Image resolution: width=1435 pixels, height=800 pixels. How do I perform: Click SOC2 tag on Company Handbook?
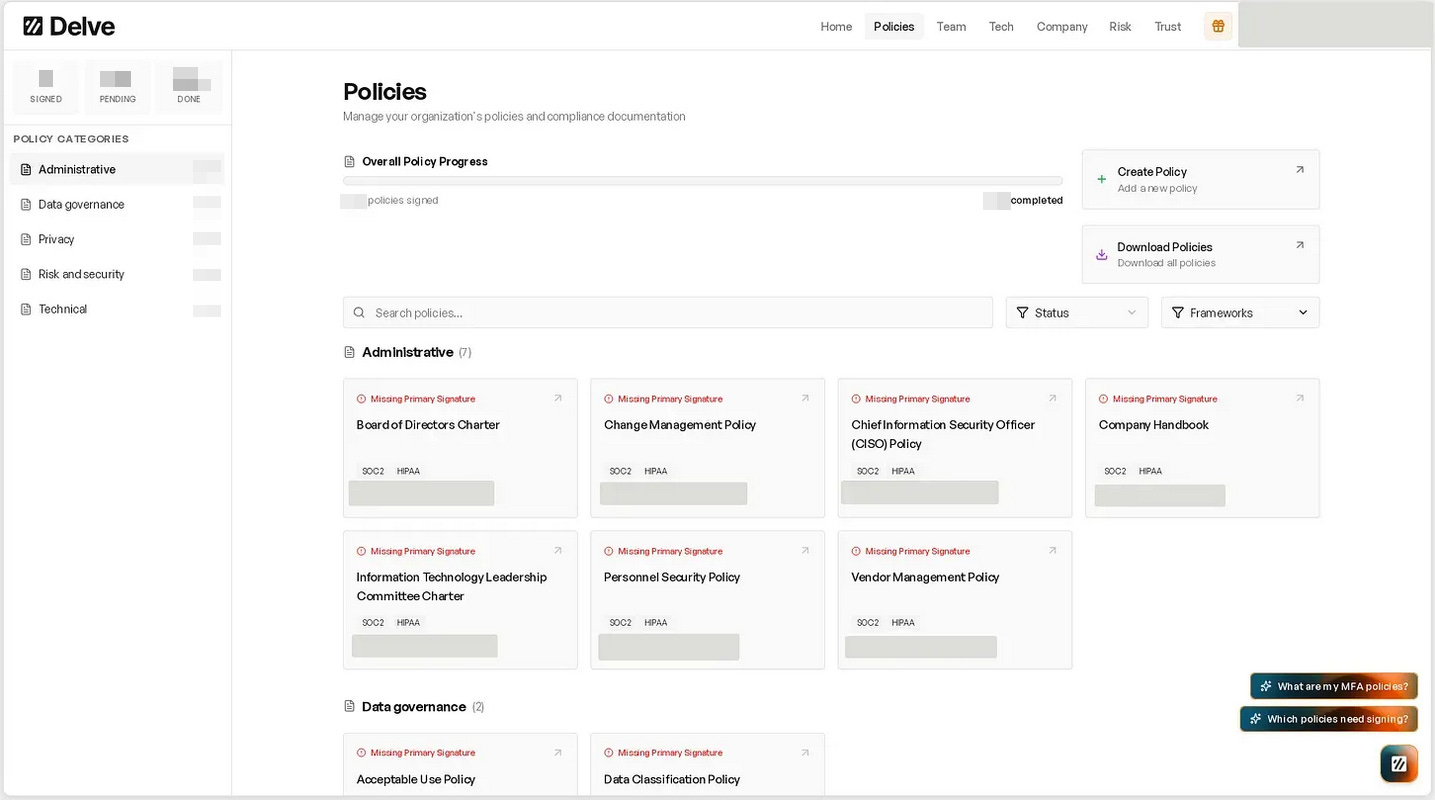[x=1115, y=471]
